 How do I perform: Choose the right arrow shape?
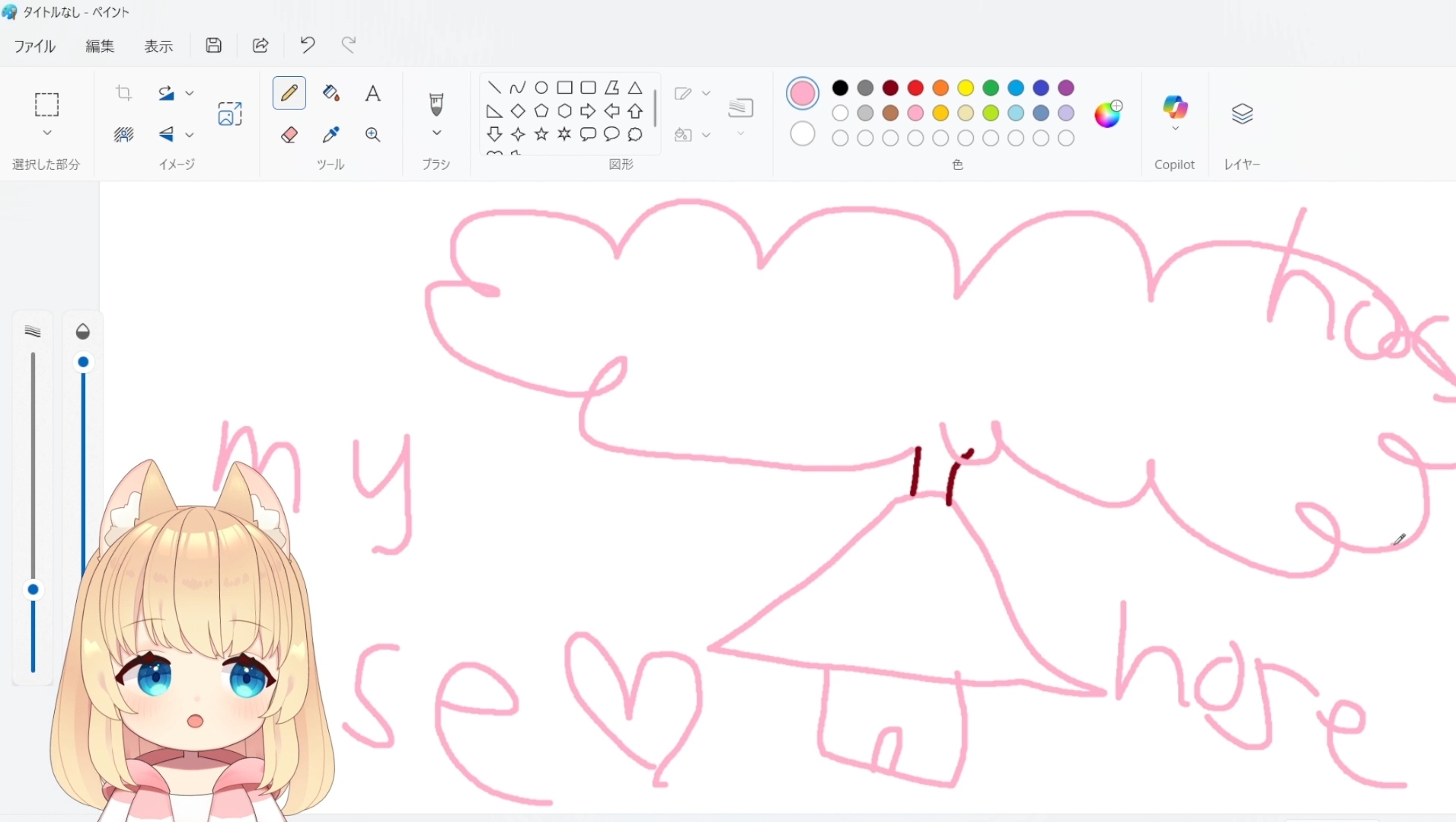click(588, 111)
